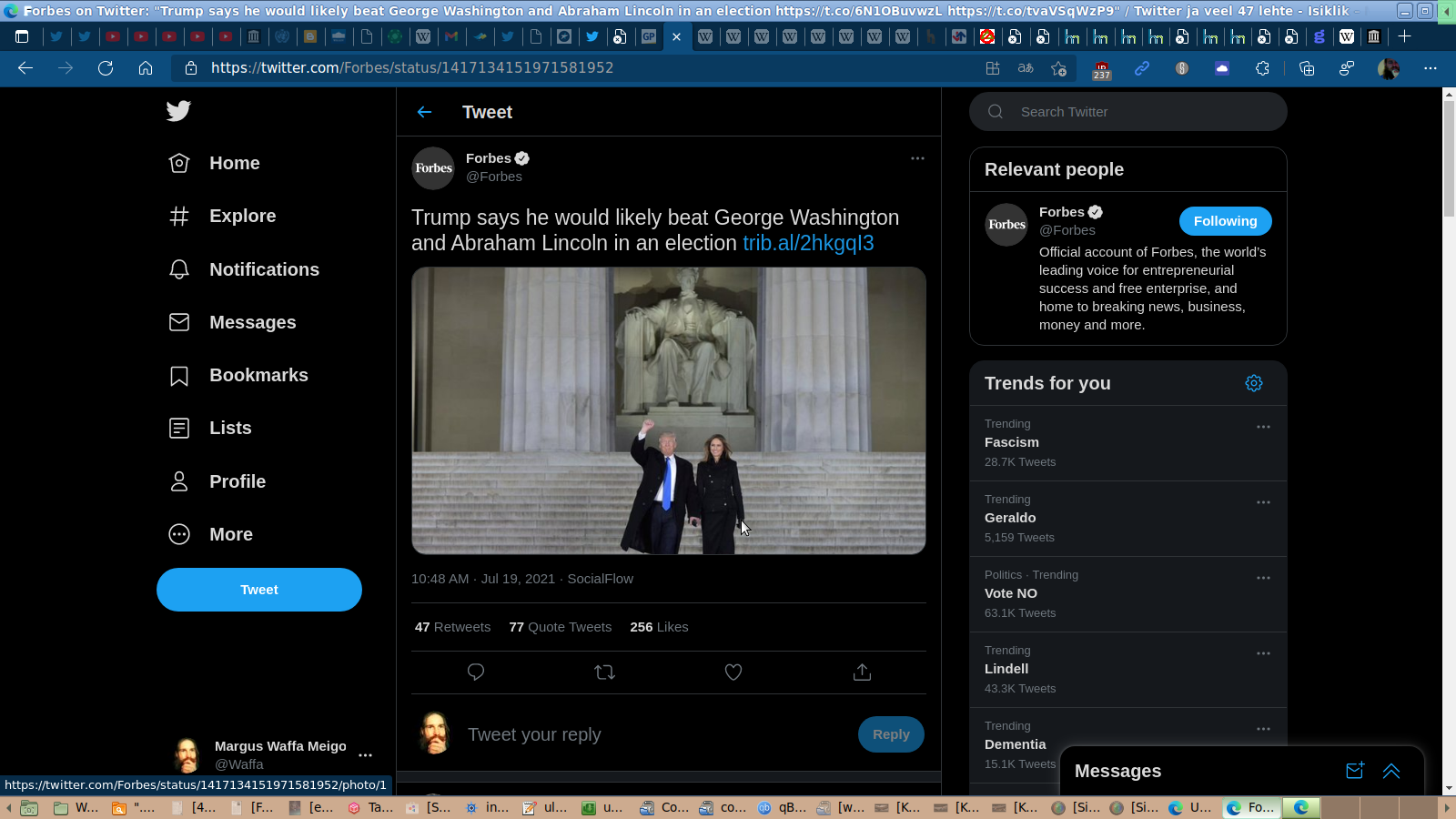Open options for the Lindell trend
Image resolution: width=1456 pixels, height=819 pixels.
point(1263,653)
